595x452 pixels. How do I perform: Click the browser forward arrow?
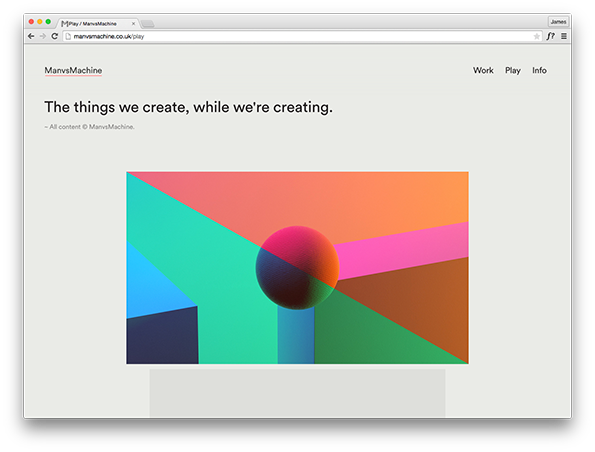(x=43, y=36)
